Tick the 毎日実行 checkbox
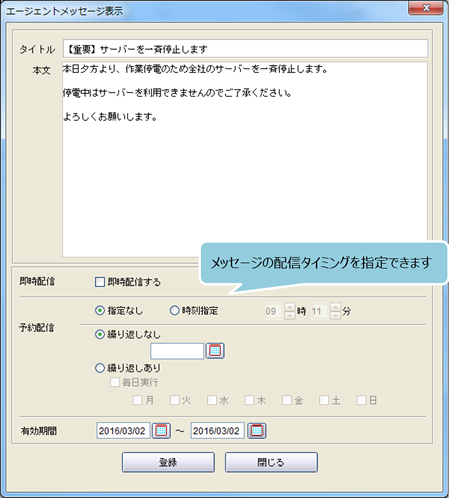The image size is (450, 498). coord(115,382)
